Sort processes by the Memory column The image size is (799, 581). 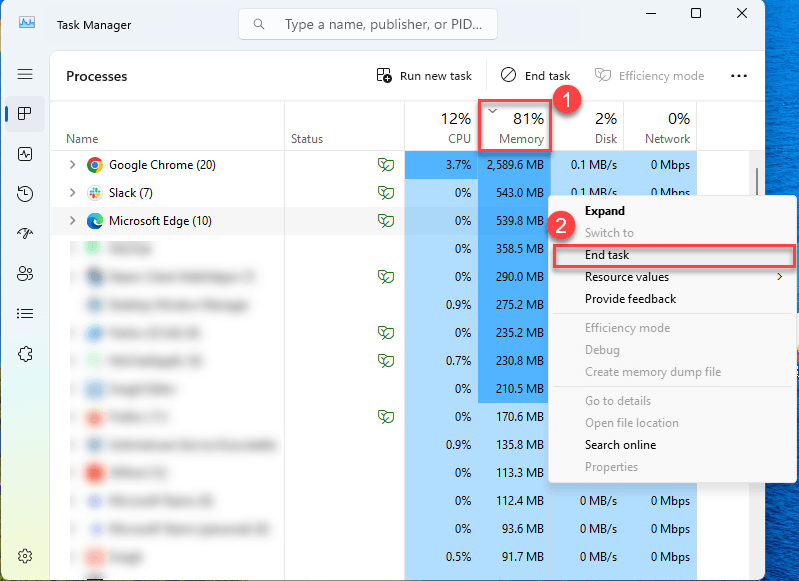[516, 127]
